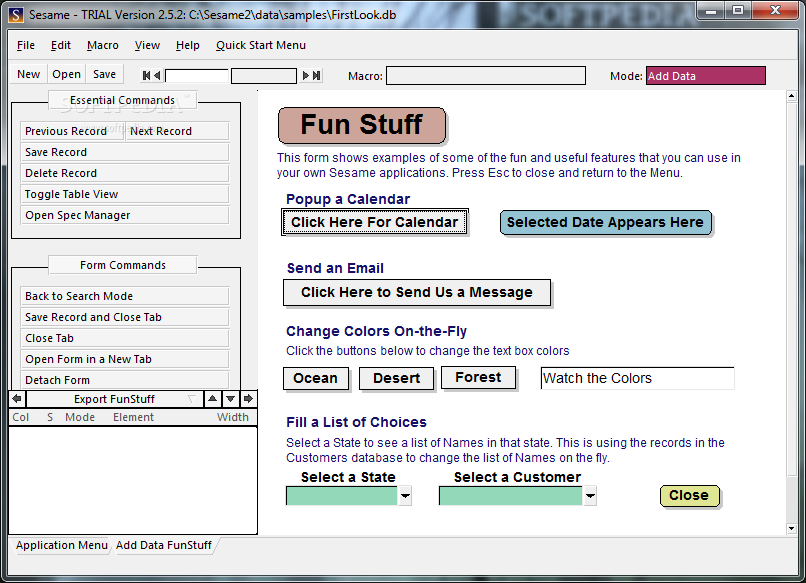Select the Add Data FunStuff tab
This screenshot has width=806, height=583.
coord(163,545)
